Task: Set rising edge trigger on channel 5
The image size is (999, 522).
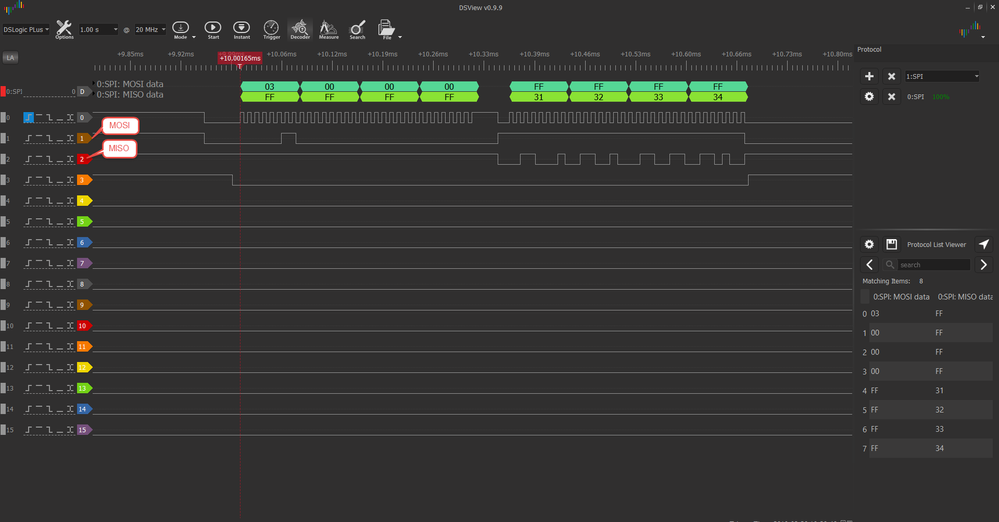Action: coord(29,221)
